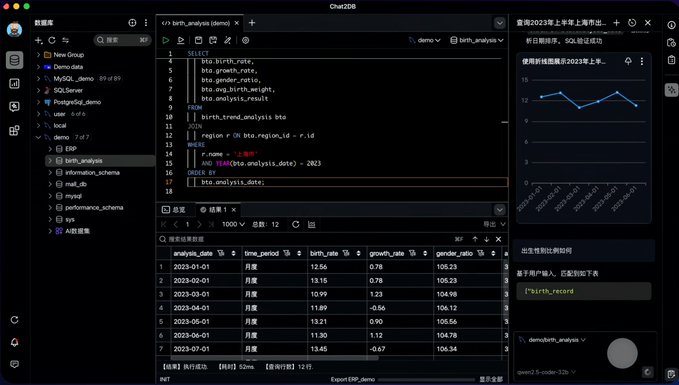This screenshot has height=385, width=679.
Task: Toggle sort on birth_rate column
Action: [x=359, y=253]
